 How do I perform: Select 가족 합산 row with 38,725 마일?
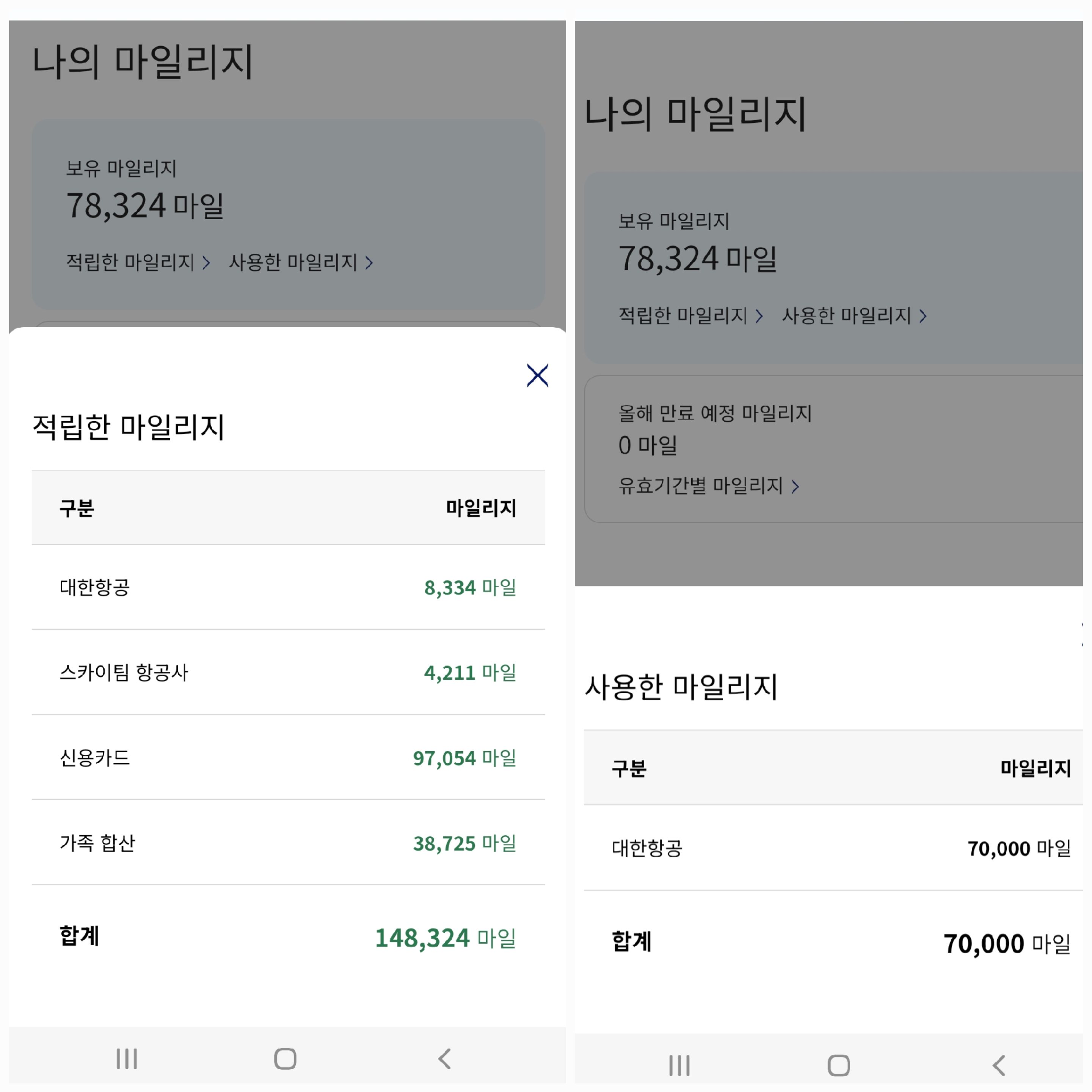click(288, 843)
